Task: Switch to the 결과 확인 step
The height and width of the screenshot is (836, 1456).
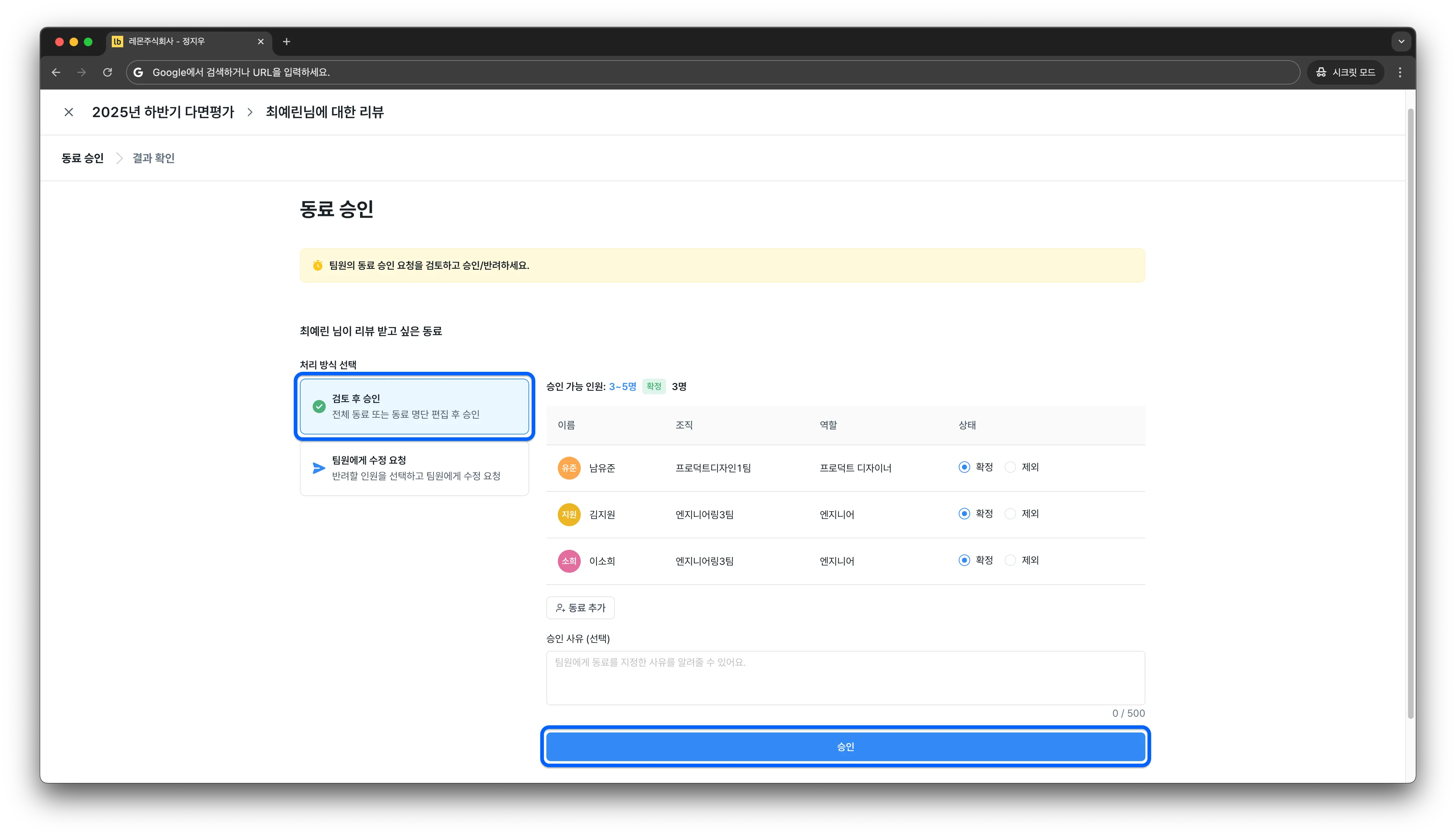Action: (153, 158)
